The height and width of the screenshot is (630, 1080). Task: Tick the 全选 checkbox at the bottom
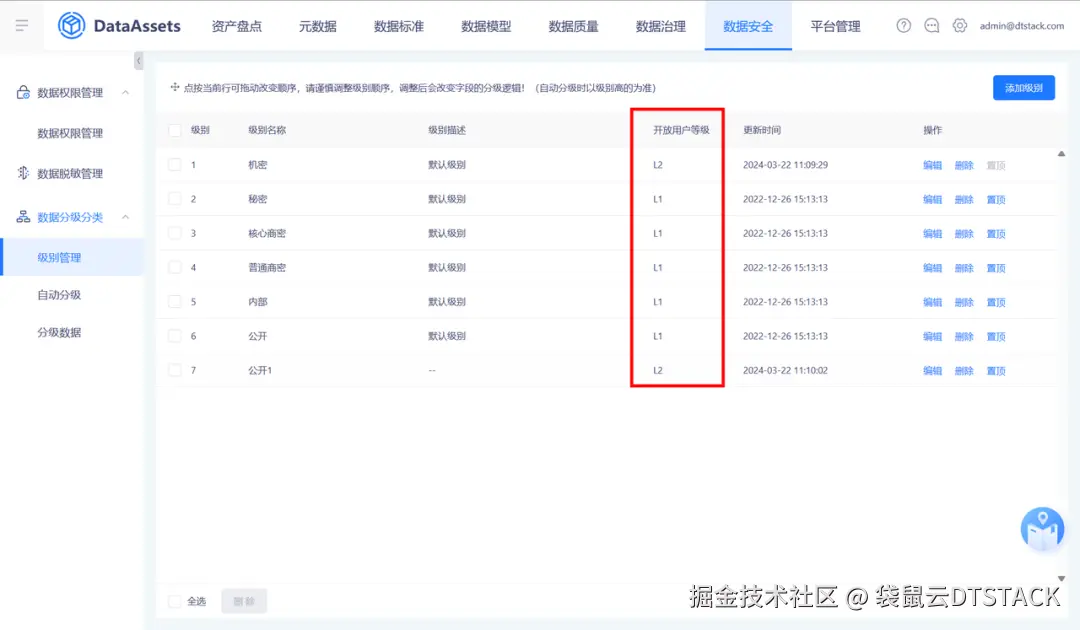tap(175, 601)
